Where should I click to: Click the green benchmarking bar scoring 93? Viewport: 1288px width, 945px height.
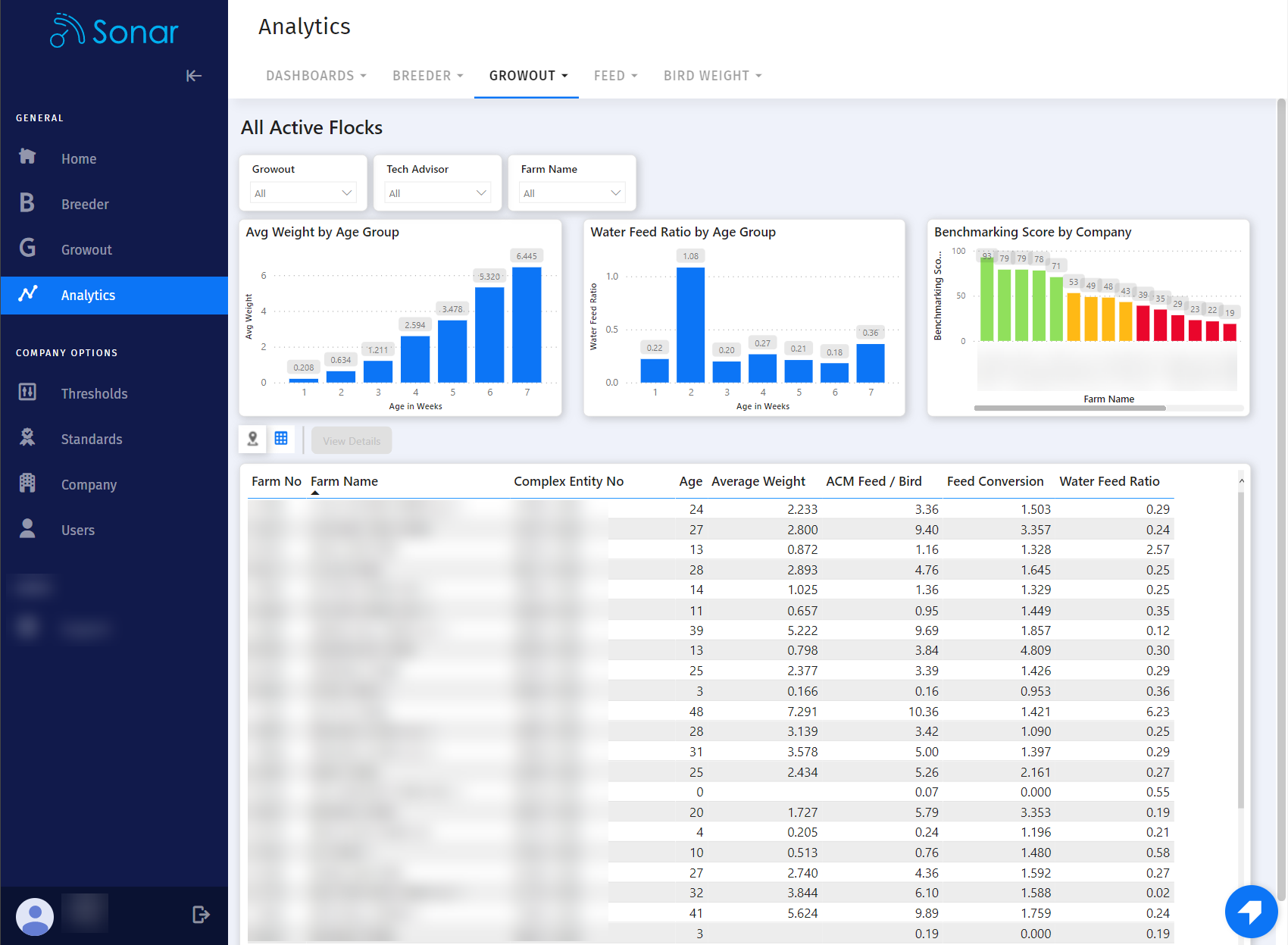[x=986, y=299]
